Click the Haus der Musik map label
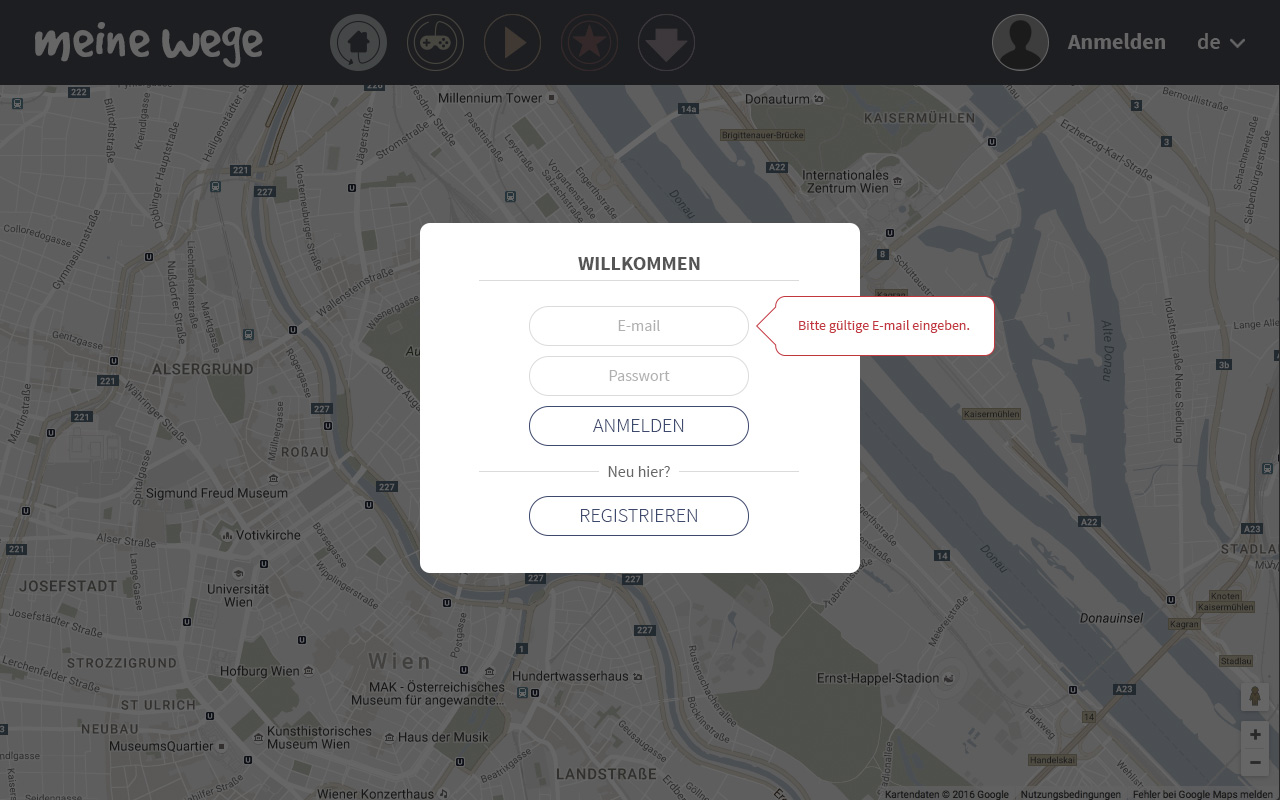The image size is (1280, 800). pyautogui.click(x=443, y=737)
